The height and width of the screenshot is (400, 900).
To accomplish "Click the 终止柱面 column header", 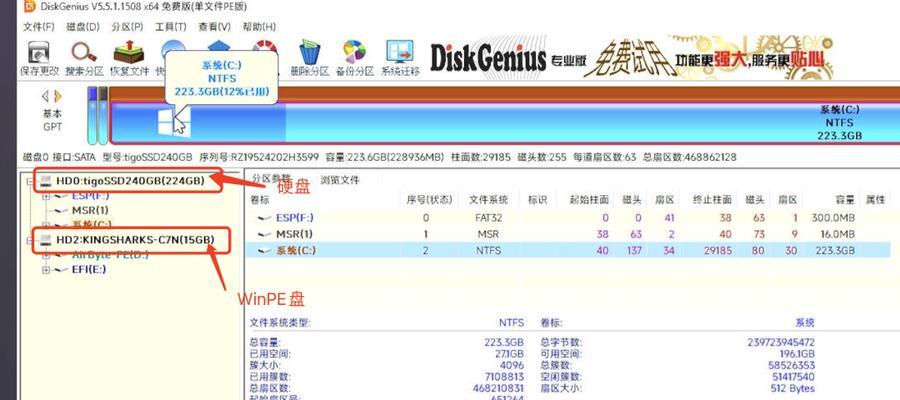I will pyautogui.click(x=712, y=200).
